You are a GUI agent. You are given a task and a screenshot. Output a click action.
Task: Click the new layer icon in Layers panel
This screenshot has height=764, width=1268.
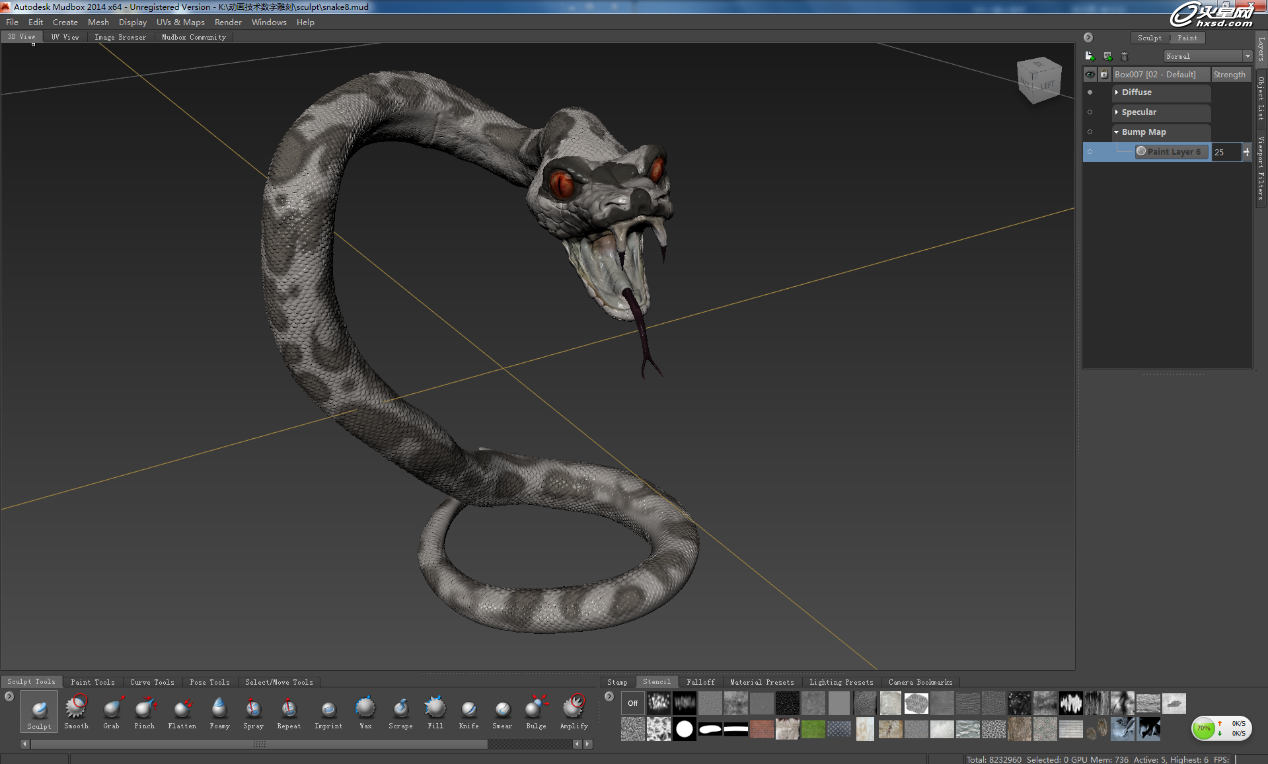point(1090,56)
